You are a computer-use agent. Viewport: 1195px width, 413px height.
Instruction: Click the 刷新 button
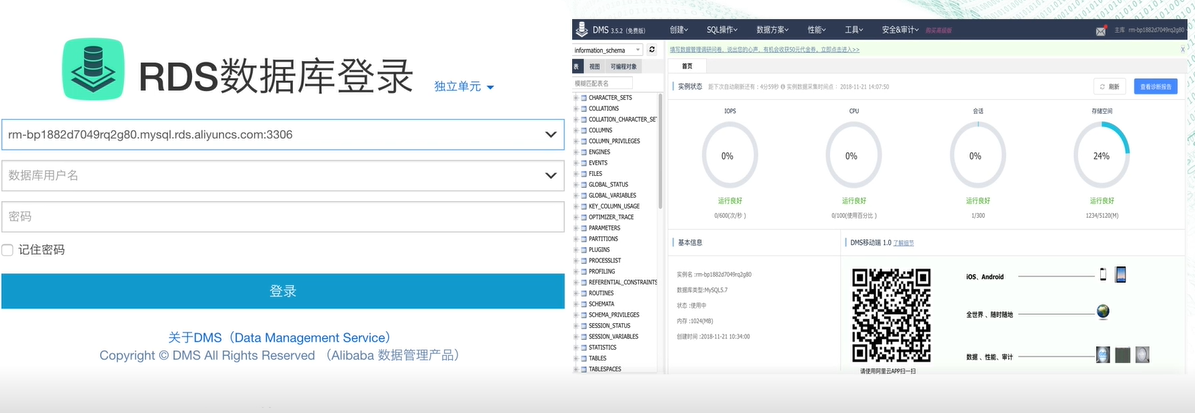pos(1110,87)
